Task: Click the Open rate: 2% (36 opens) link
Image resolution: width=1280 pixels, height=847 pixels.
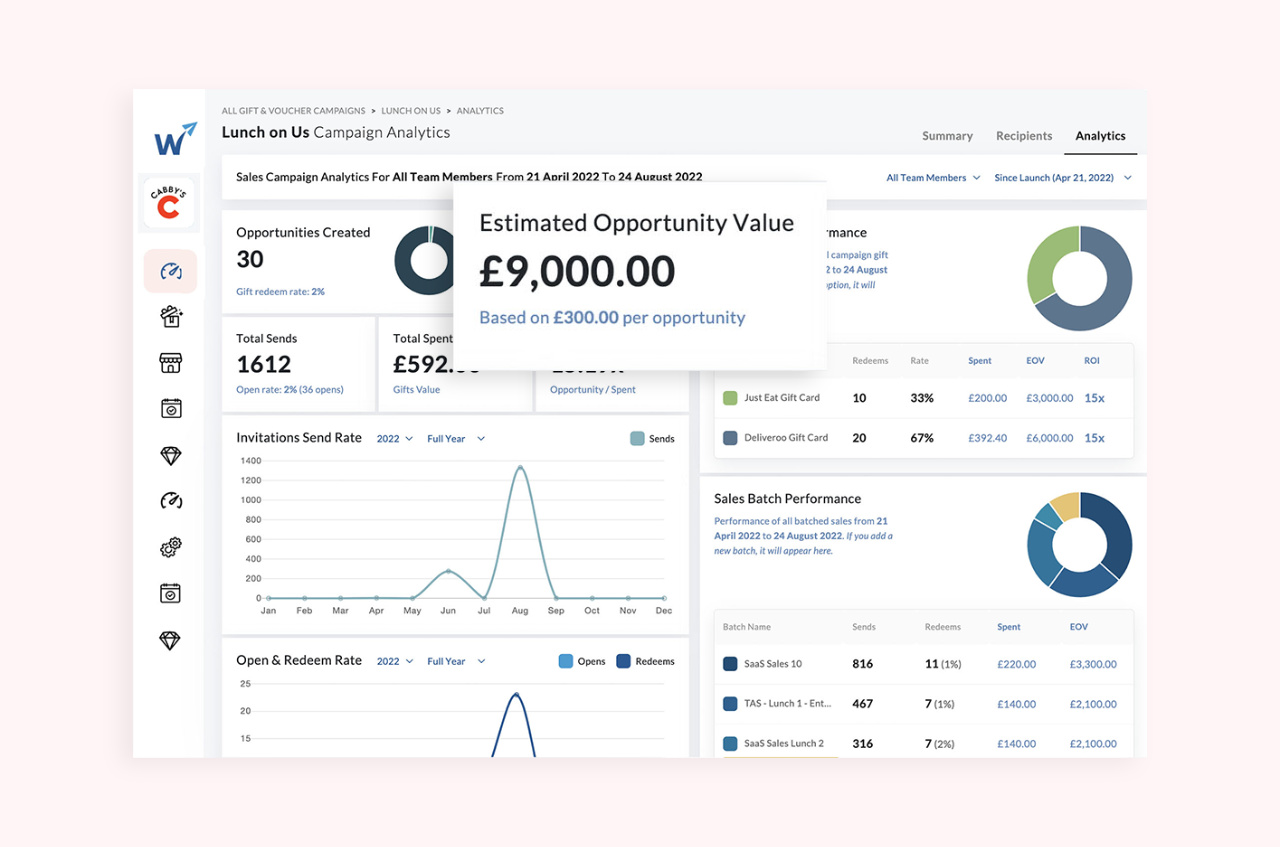Action: [289, 389]
